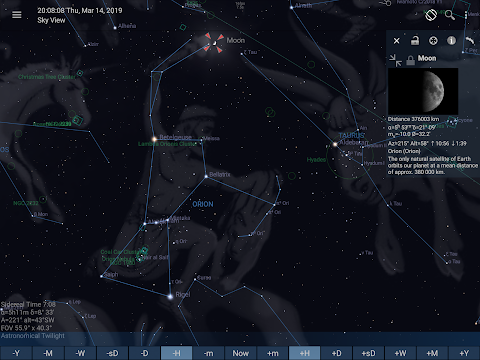Select the star Alhena
Viewport: 480px width, 360px height.
115,28
